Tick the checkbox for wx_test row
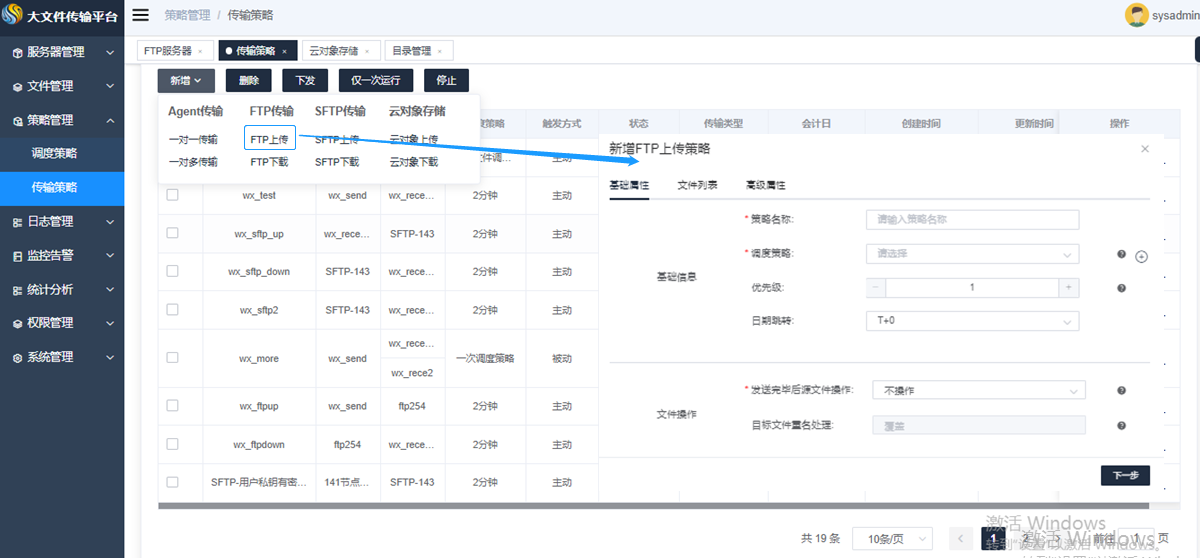 [172, 195]
